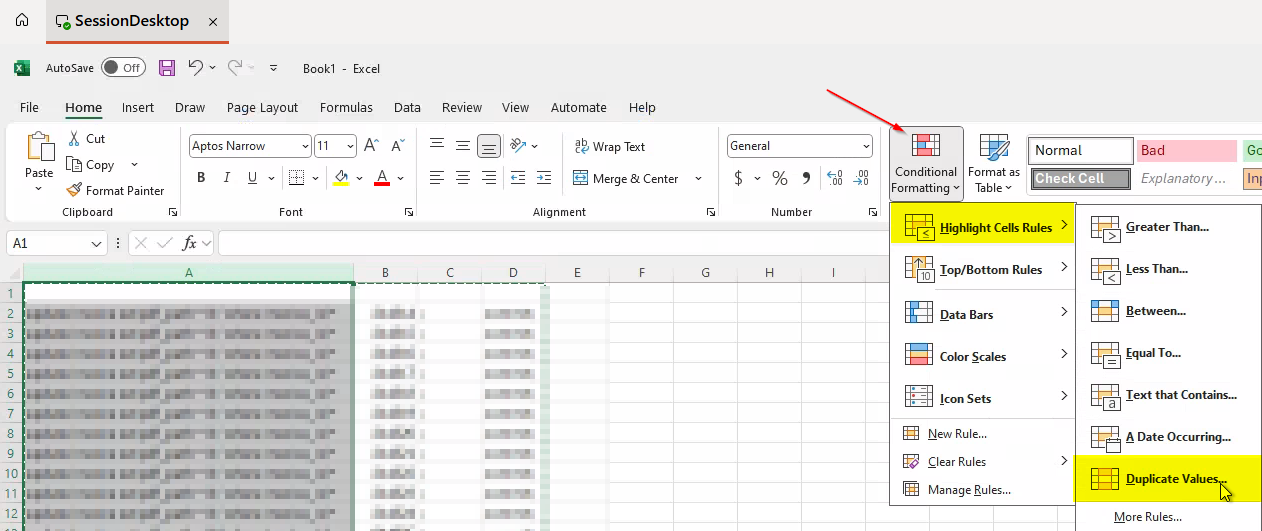The width and height of the screenshot is (1262, 531).
Task: Select the Format Painter brush
Action: (73, 190)
